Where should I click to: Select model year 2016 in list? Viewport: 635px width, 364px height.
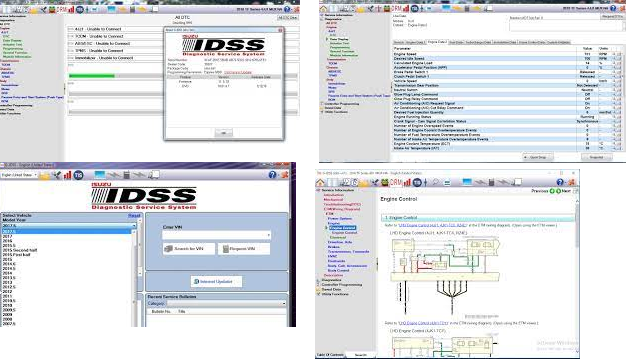(x=7, y=241)
